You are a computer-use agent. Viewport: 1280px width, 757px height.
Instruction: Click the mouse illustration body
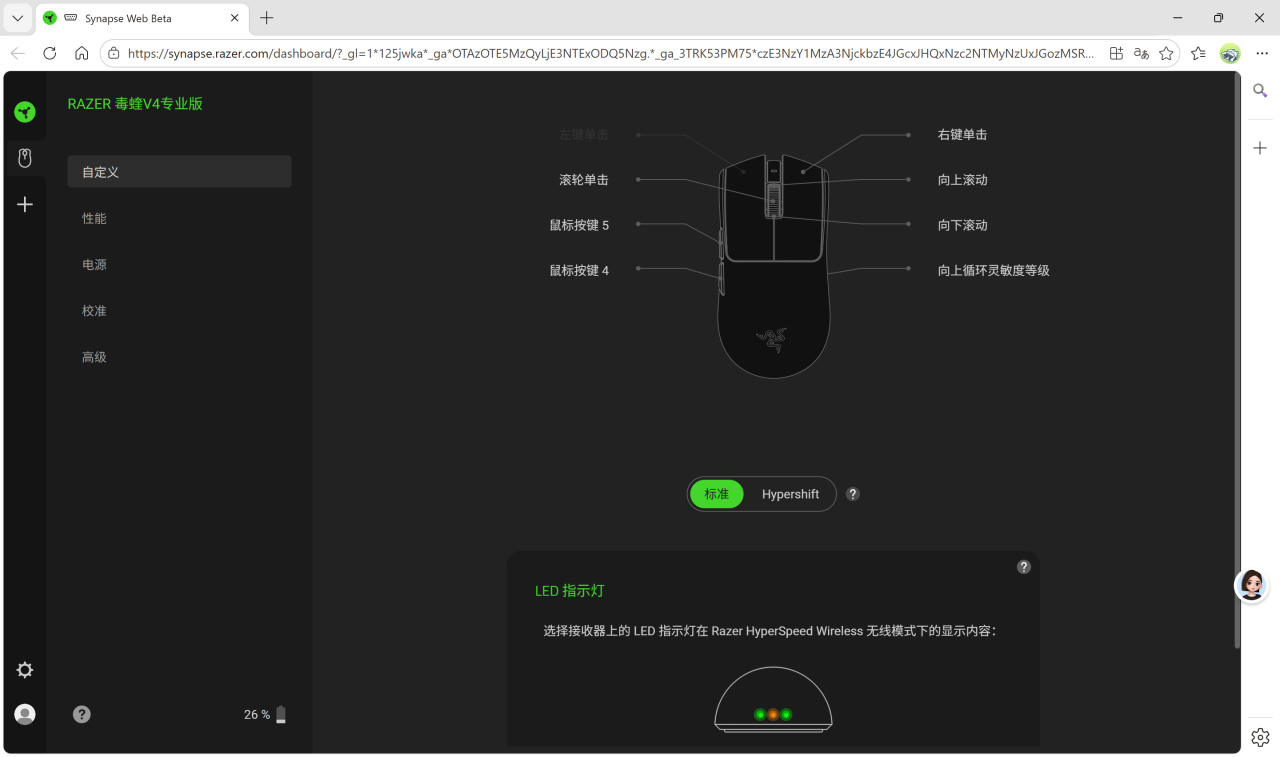pyautogui.click(x=773, y=265)
